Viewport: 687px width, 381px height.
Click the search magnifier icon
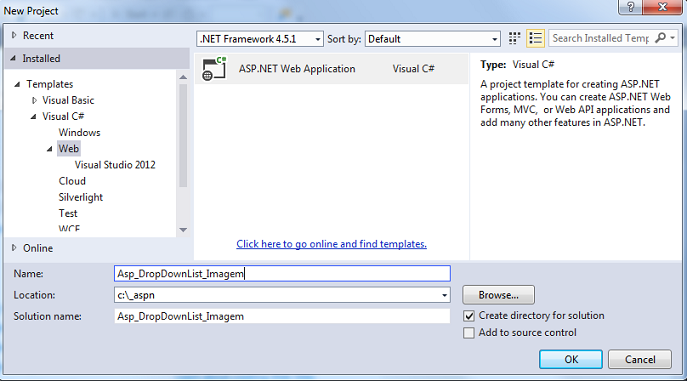point(660,38)
